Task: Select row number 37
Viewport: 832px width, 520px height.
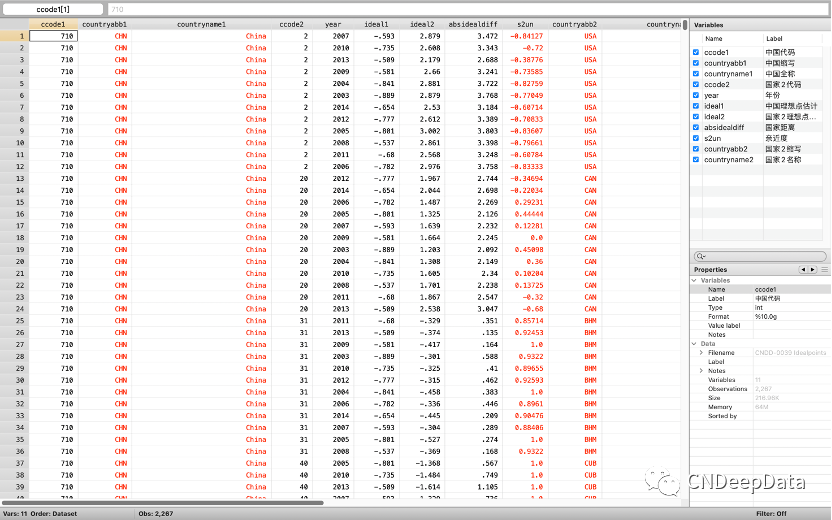Action: [x=14, y=463]
